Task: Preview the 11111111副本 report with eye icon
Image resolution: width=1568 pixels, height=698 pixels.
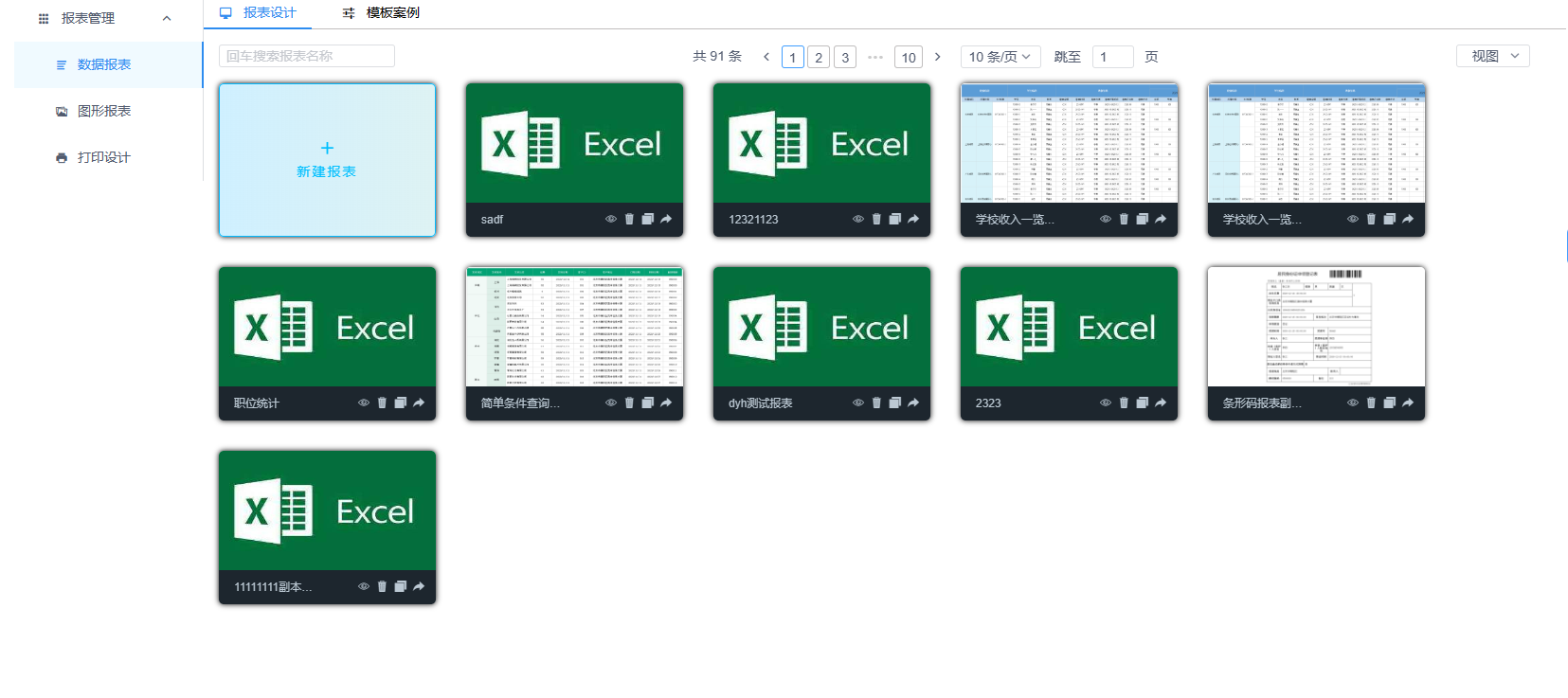Action: pos(364,586)
